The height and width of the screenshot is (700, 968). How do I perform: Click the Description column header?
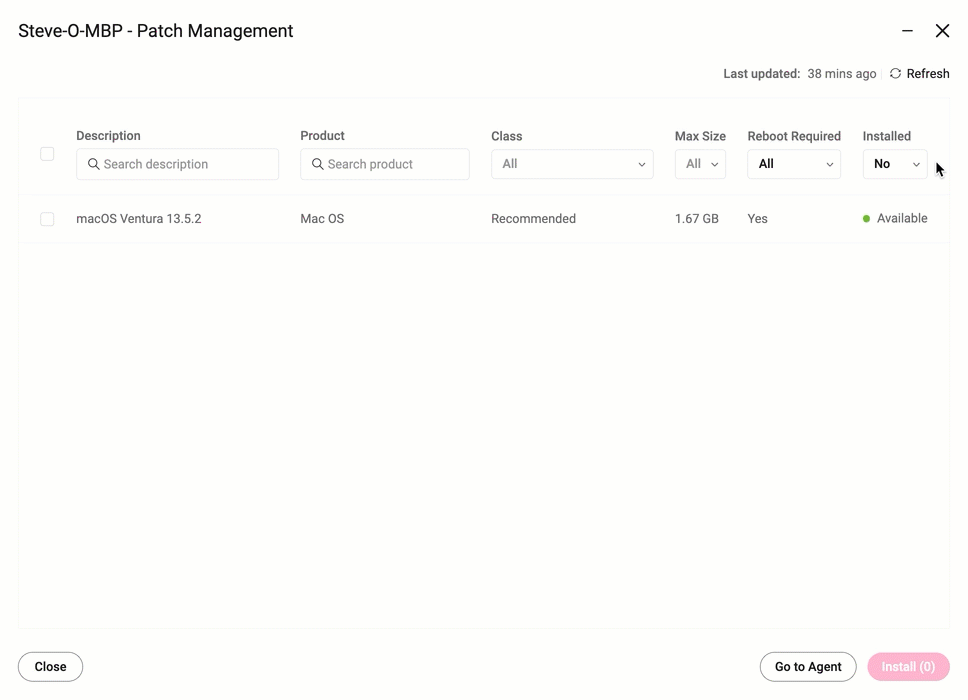click(109, 136)
